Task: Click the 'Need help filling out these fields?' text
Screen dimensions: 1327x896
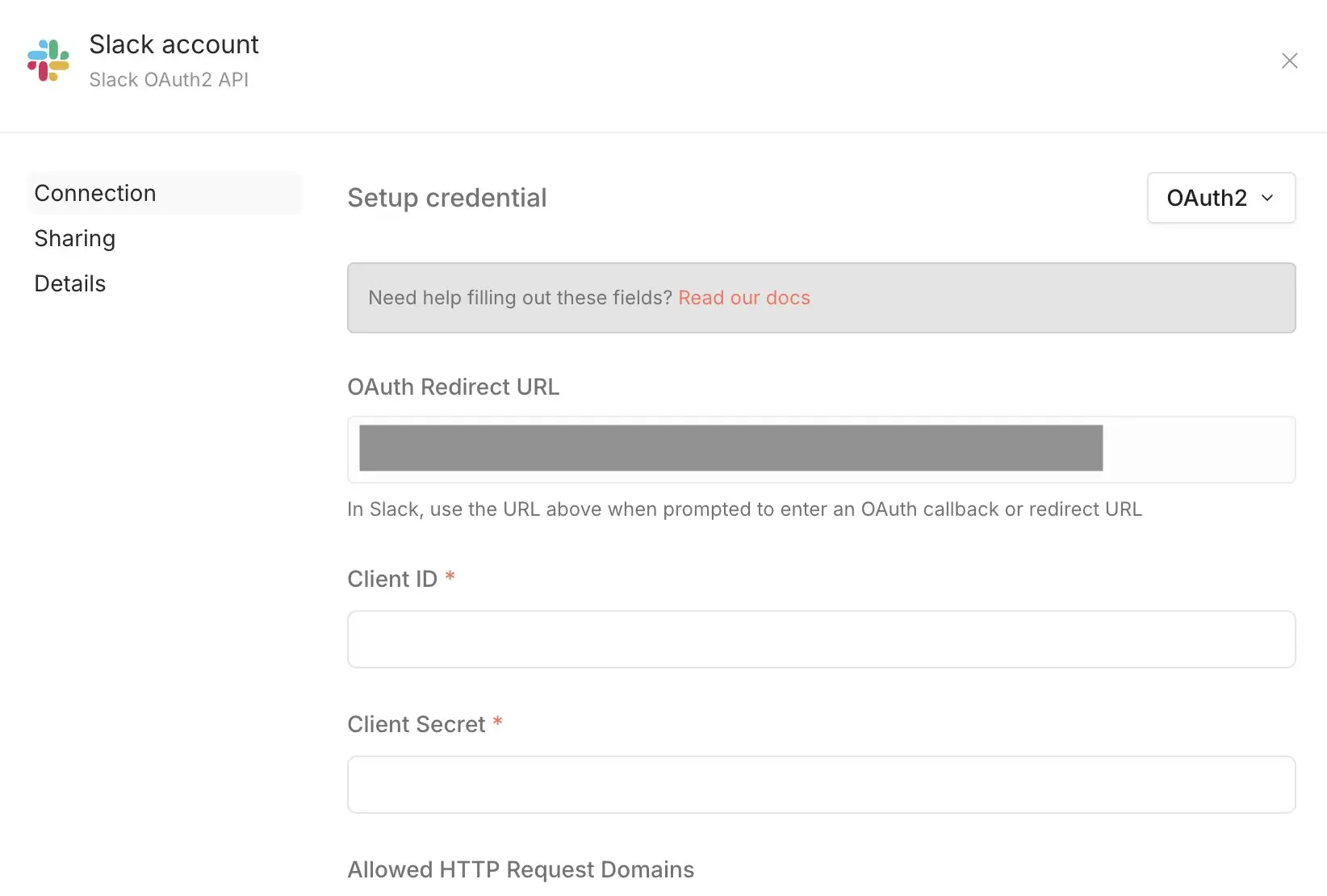Action: (x=520, y=298)
